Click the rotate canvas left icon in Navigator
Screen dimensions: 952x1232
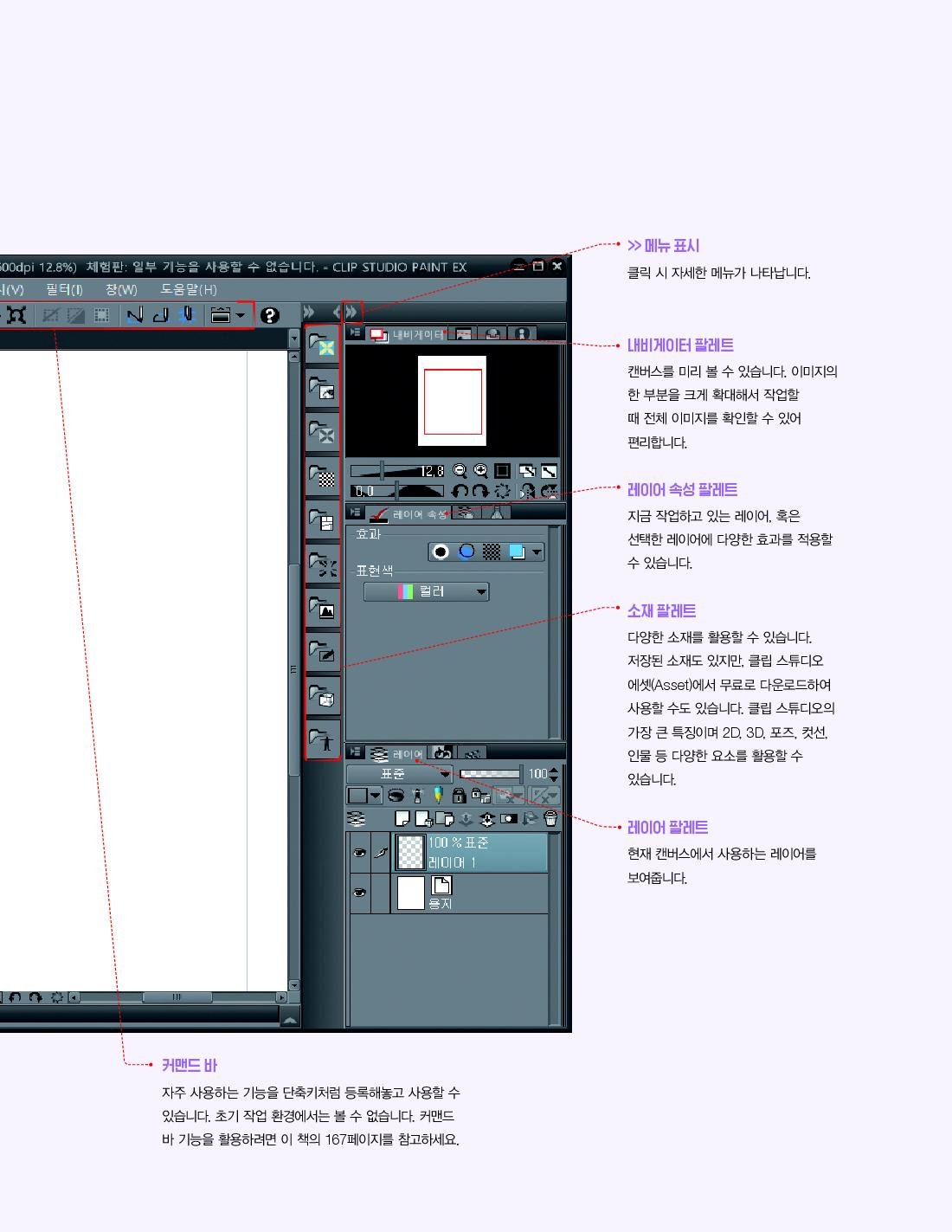coord(458,491)
